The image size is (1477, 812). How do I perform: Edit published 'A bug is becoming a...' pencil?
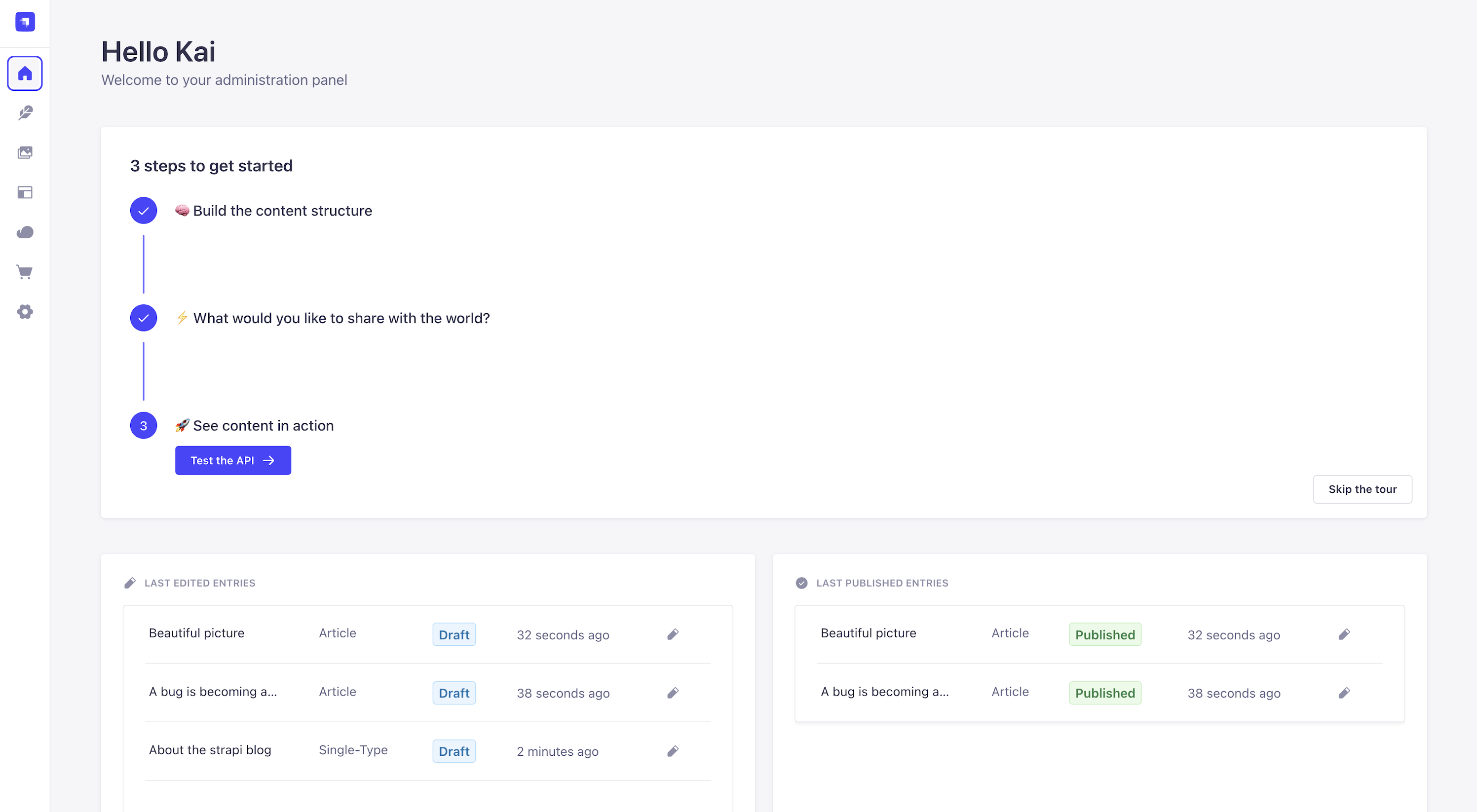coord(1344,693)
